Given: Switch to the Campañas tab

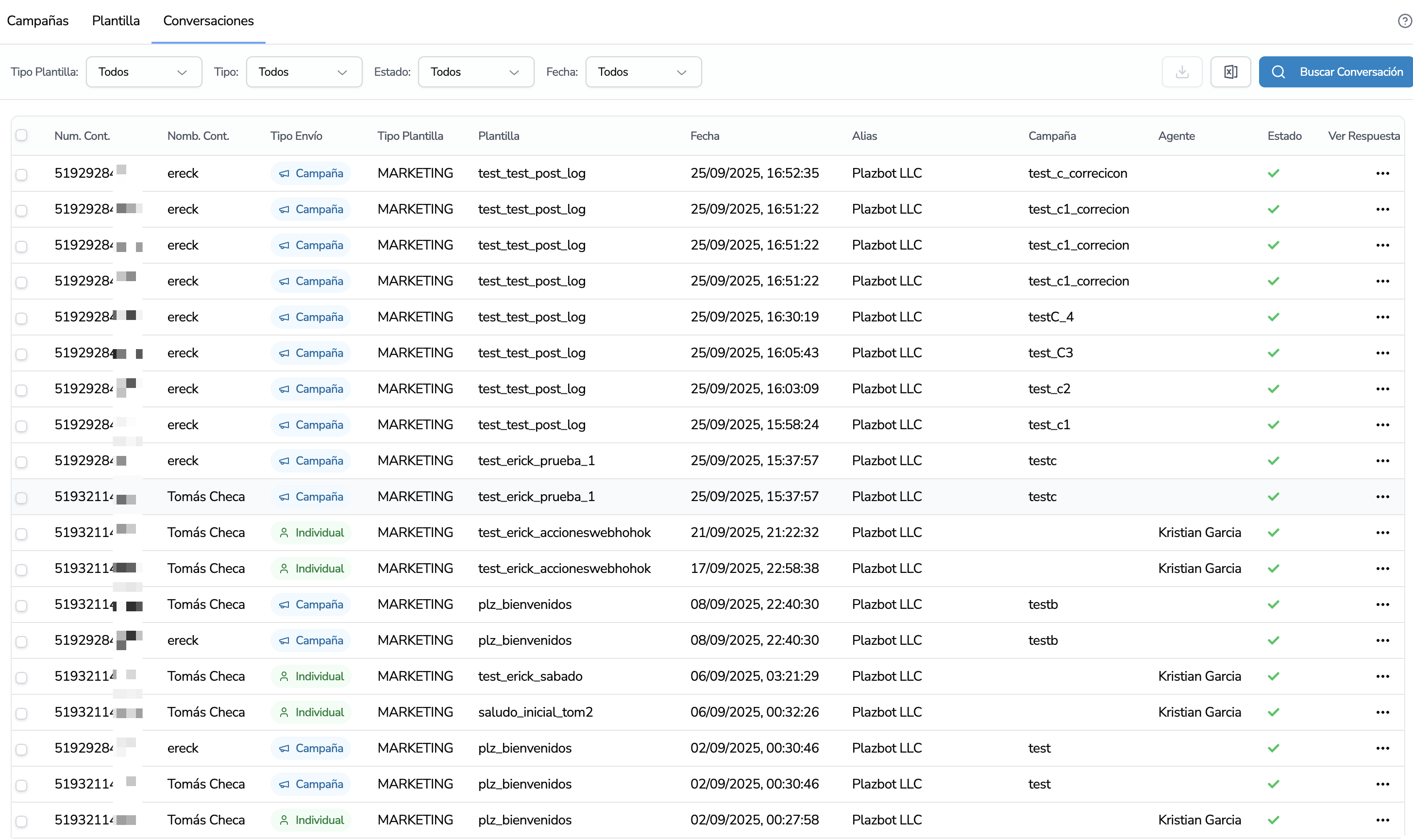Looking at the screenshot, I should pos(37,21).
